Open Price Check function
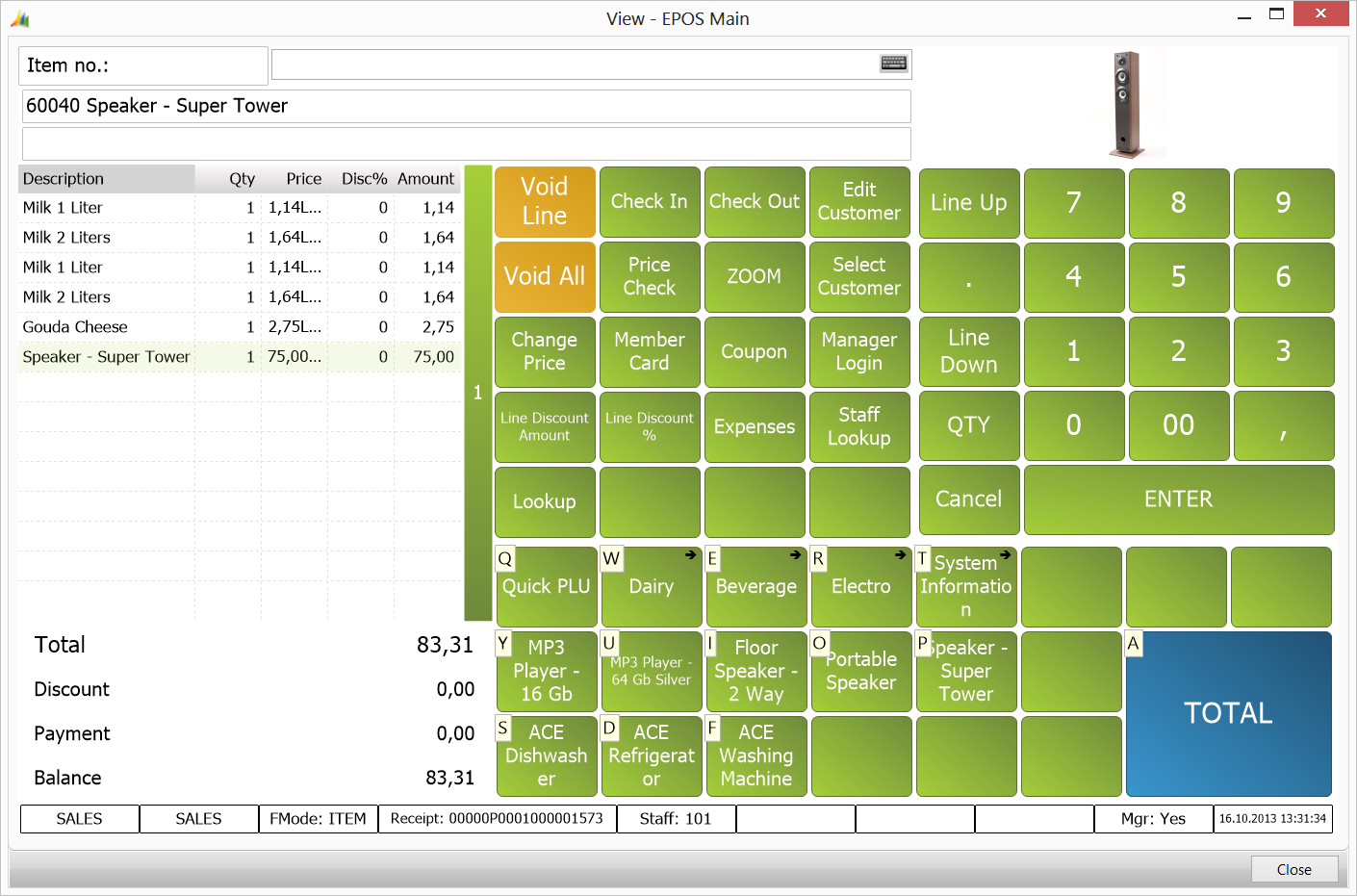Screen dimensions: 1357x896 (650, 277)
